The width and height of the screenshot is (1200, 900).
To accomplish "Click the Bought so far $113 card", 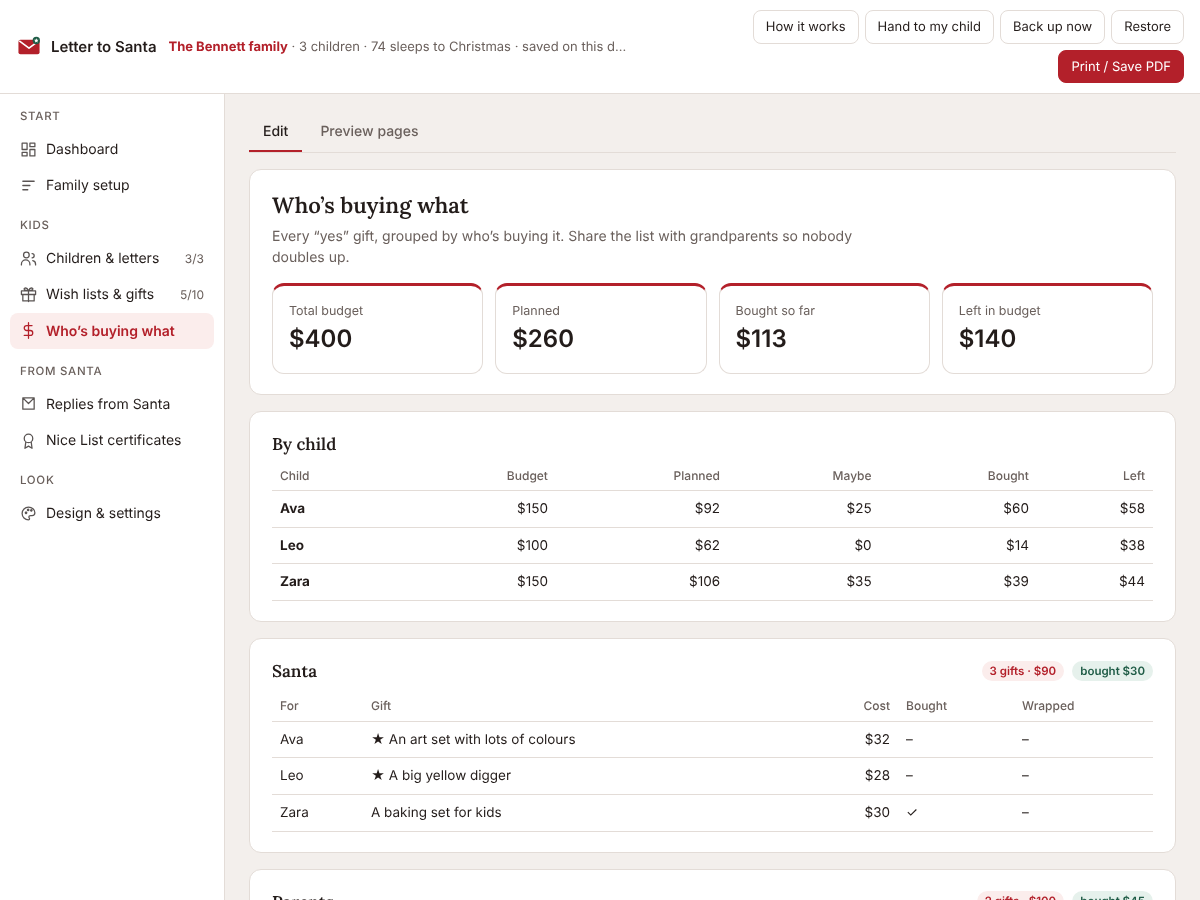I will [x=824, y=328].
